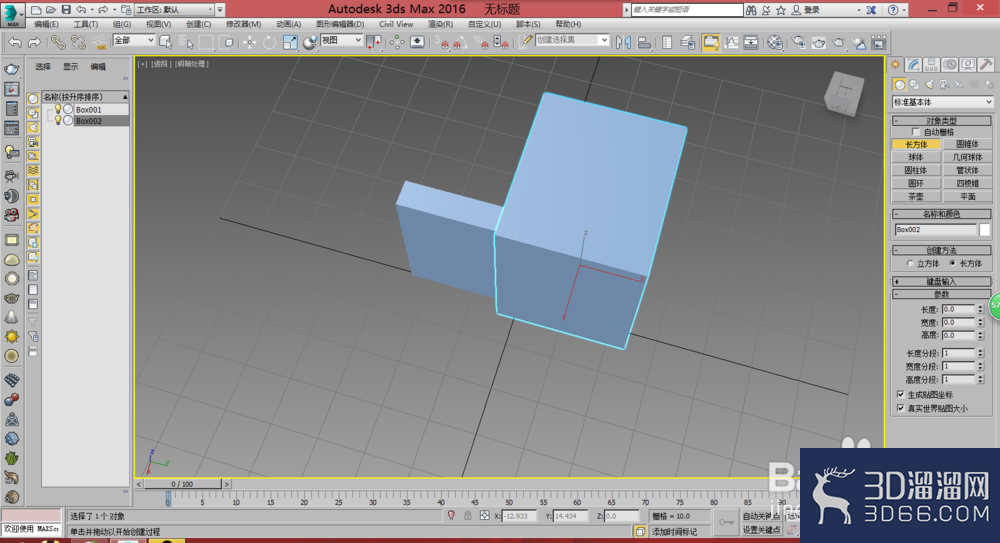The width and height of the screenshot is (1000, 543).
Task: Toggle 自动关键点 auto key mode
Action: (x=761, y=516)
